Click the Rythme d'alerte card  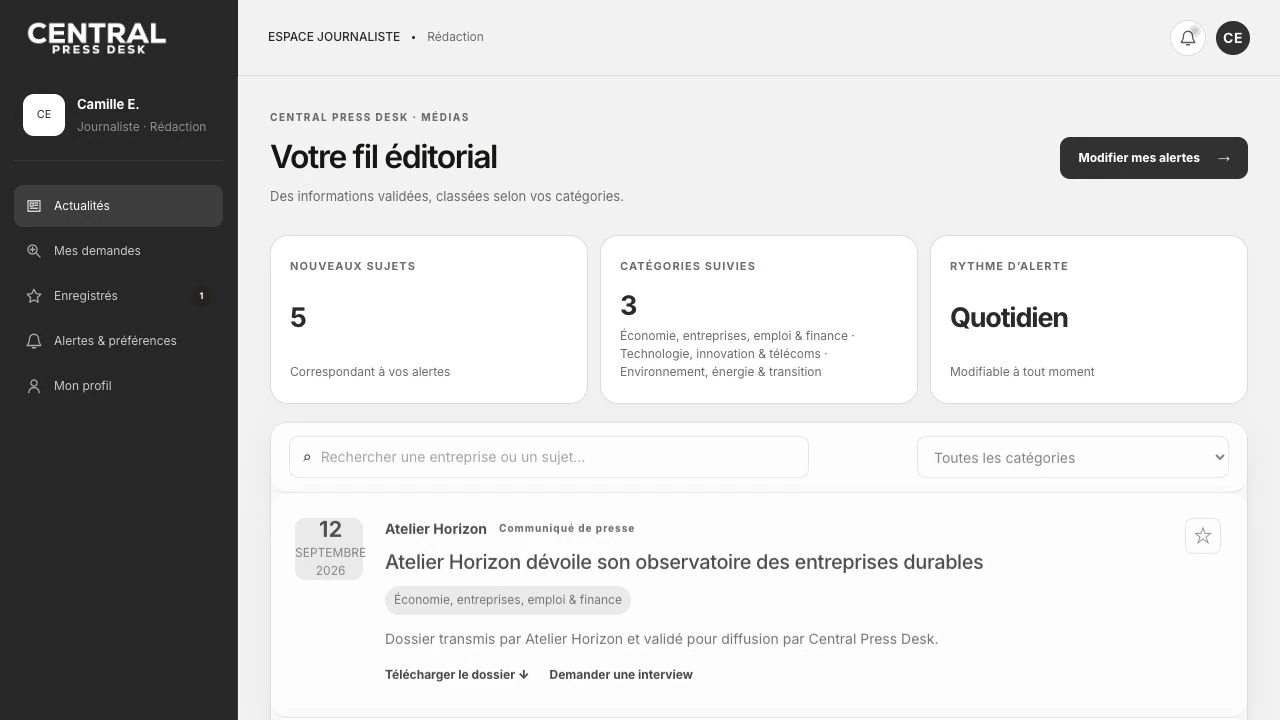click(1089, 320)
